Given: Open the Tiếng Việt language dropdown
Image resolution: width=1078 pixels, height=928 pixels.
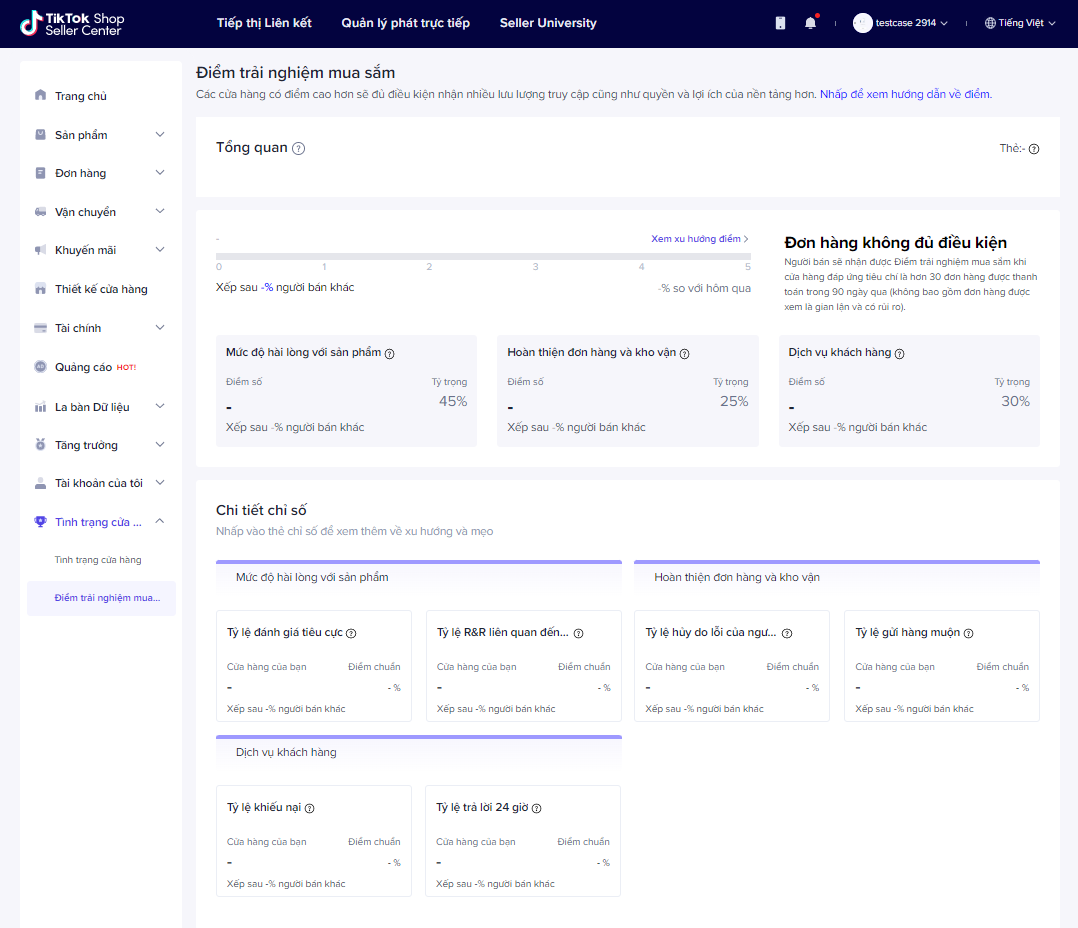Looking at the screenshot, I should point(1020,23).
